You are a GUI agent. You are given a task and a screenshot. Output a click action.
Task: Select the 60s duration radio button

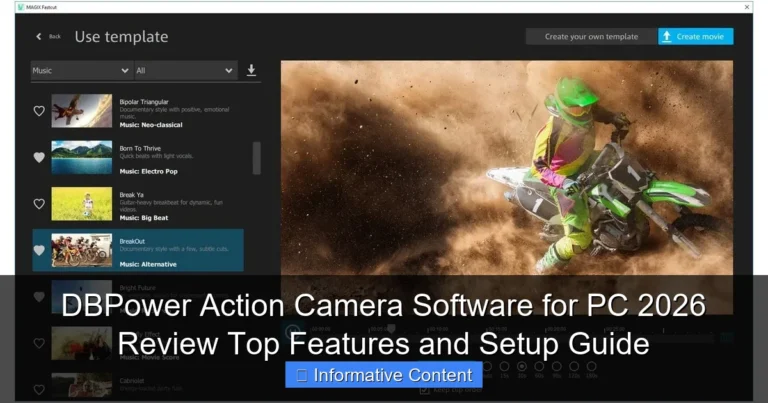[539, 366]
